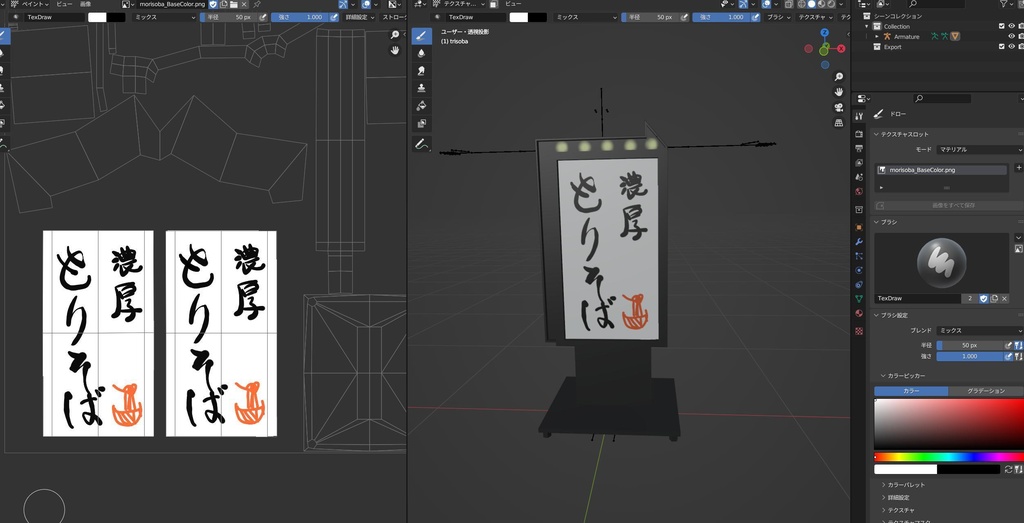The height and width of the screenshot is (523, 1024).
Task: Open 画像 menu in image editor
Action: (x=85, y=4)
